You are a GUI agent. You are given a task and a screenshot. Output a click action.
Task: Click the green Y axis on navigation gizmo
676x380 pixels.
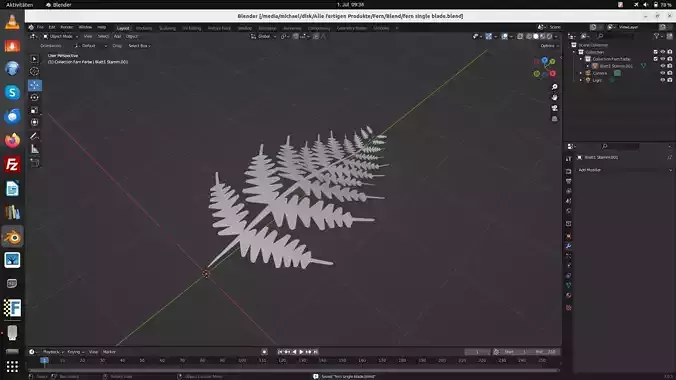(552, 62)
